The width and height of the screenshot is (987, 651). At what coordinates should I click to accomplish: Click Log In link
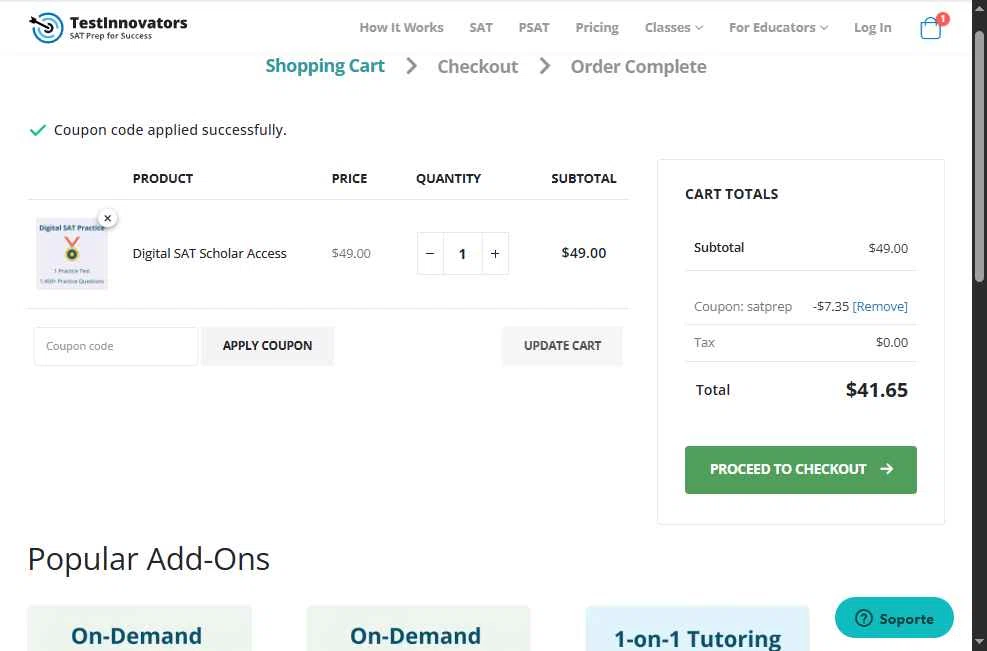[x=872, y=28]
